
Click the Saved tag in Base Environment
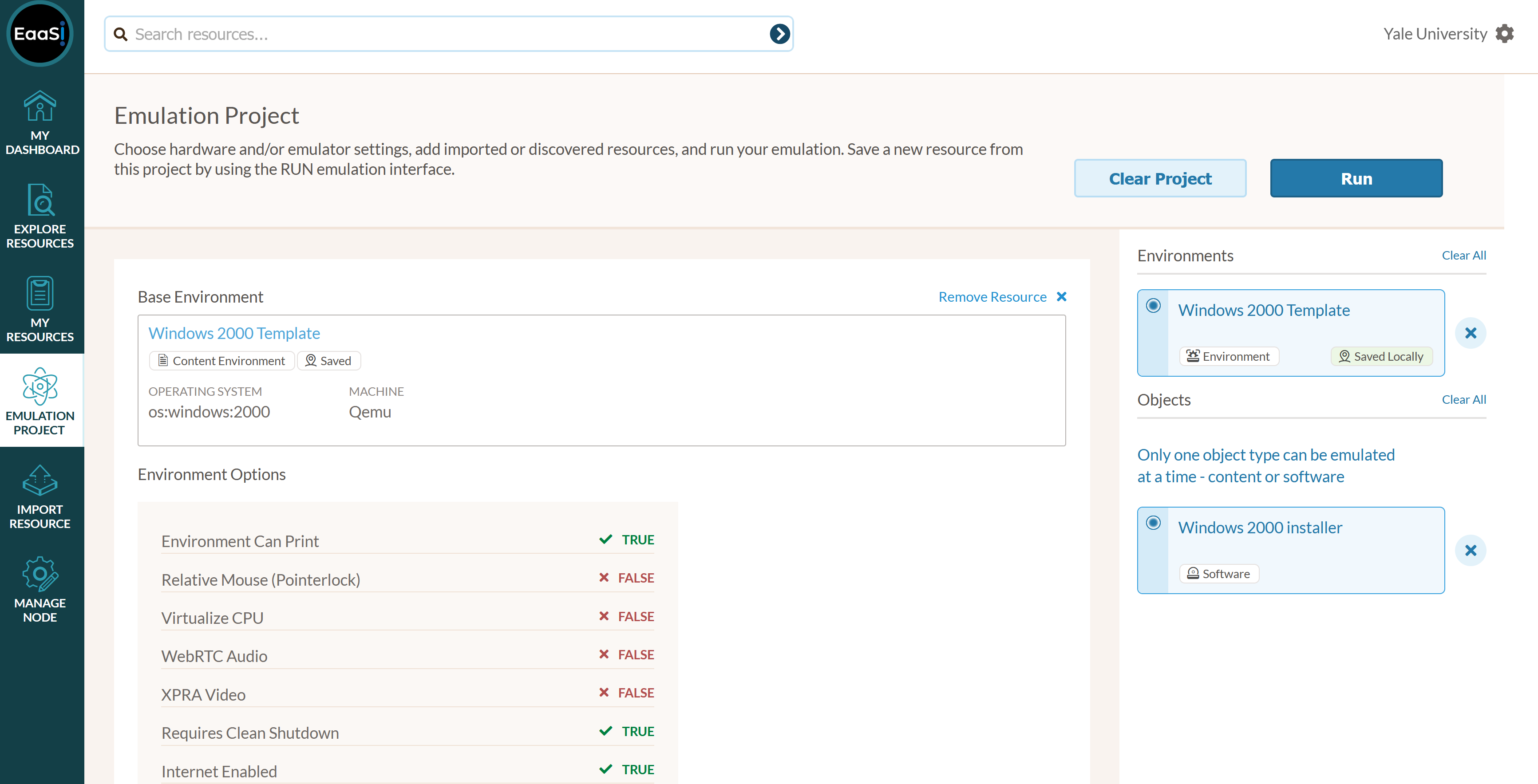coord(328,360)
